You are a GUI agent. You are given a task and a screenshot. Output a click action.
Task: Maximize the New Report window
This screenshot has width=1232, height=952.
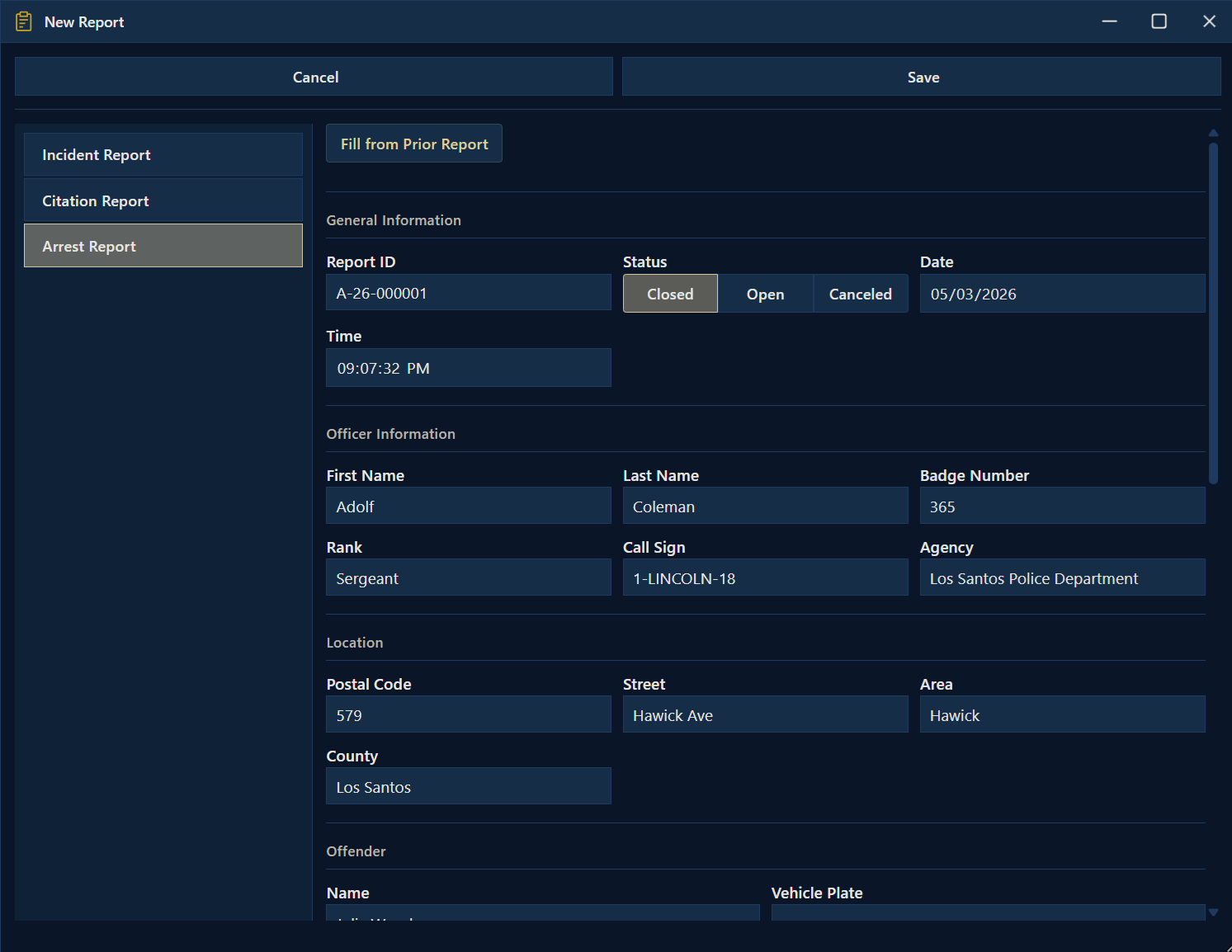point(1159,21)
